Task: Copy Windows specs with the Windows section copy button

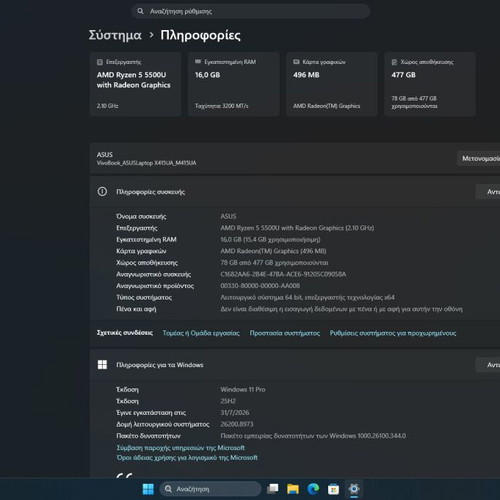Action: click(x=488, y=365)
